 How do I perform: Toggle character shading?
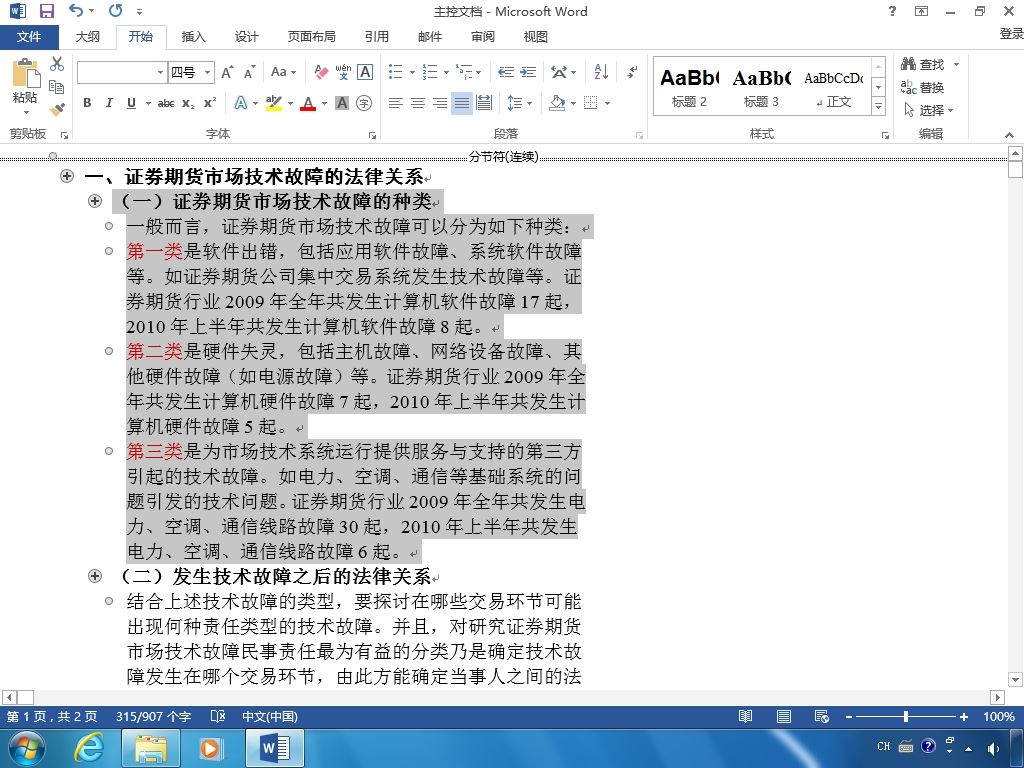click(342, 103)
